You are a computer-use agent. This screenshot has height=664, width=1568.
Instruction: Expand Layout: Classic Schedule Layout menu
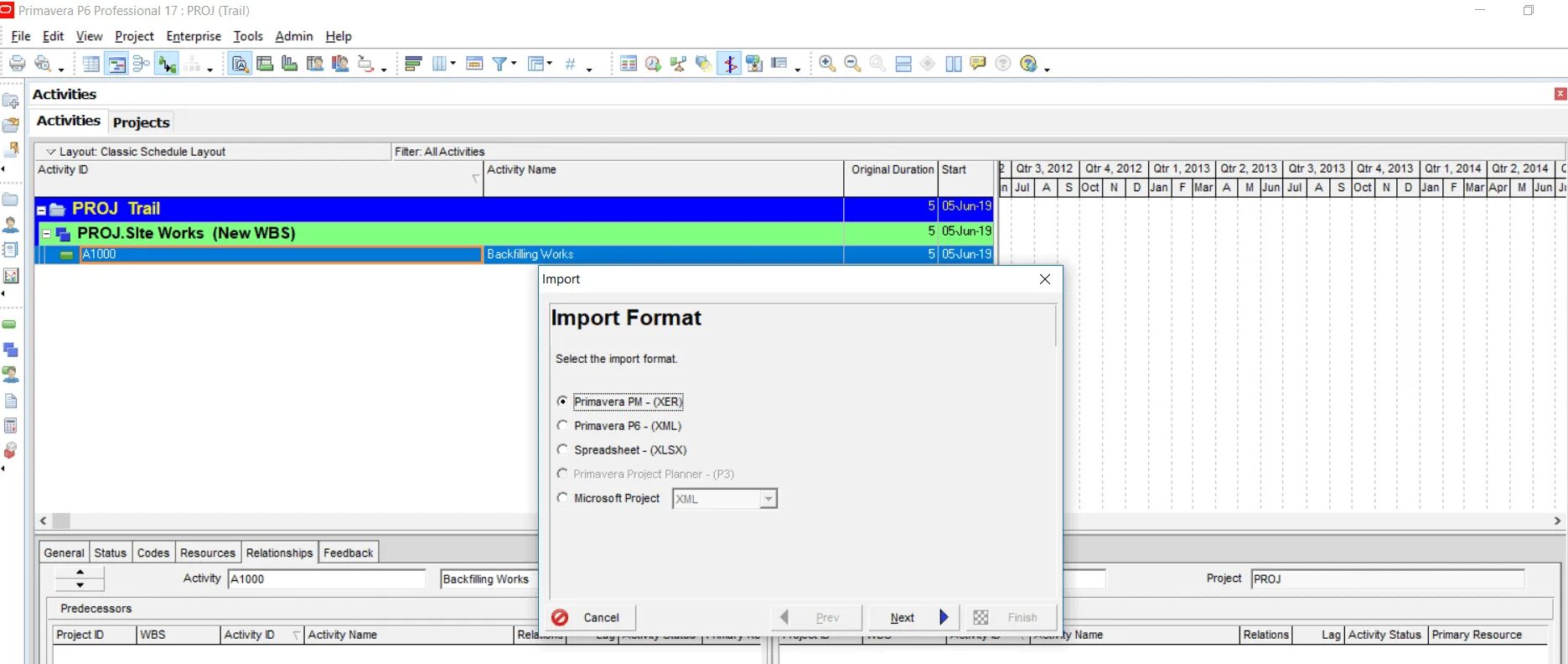pyautogui.click(x=51, y=152)
